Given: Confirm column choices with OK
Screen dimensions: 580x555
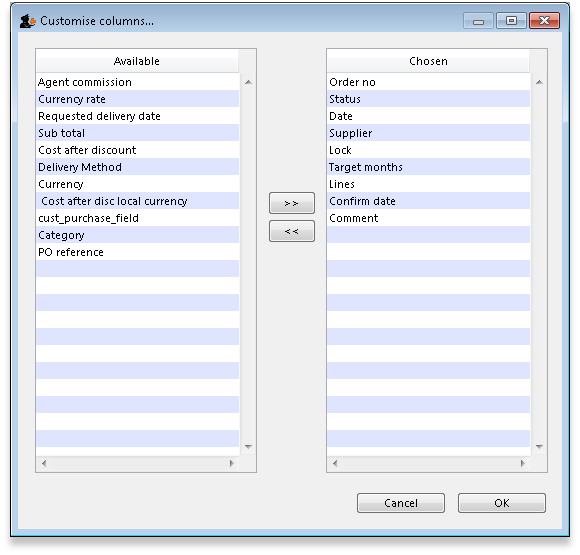Looking at the screenshot, I should click(502, 503).
